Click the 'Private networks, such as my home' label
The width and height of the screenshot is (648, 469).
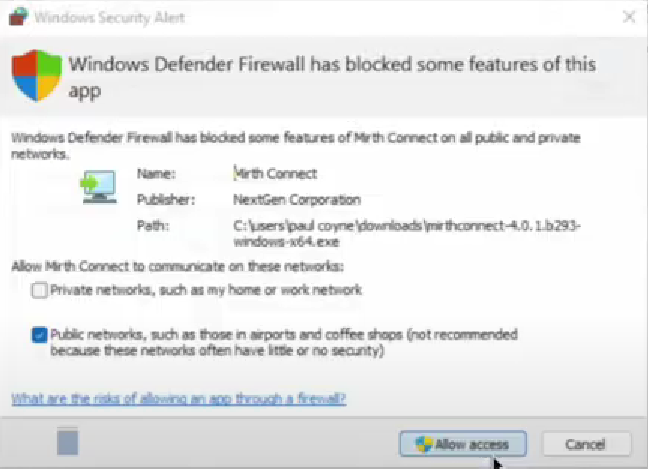pos(206,290)
